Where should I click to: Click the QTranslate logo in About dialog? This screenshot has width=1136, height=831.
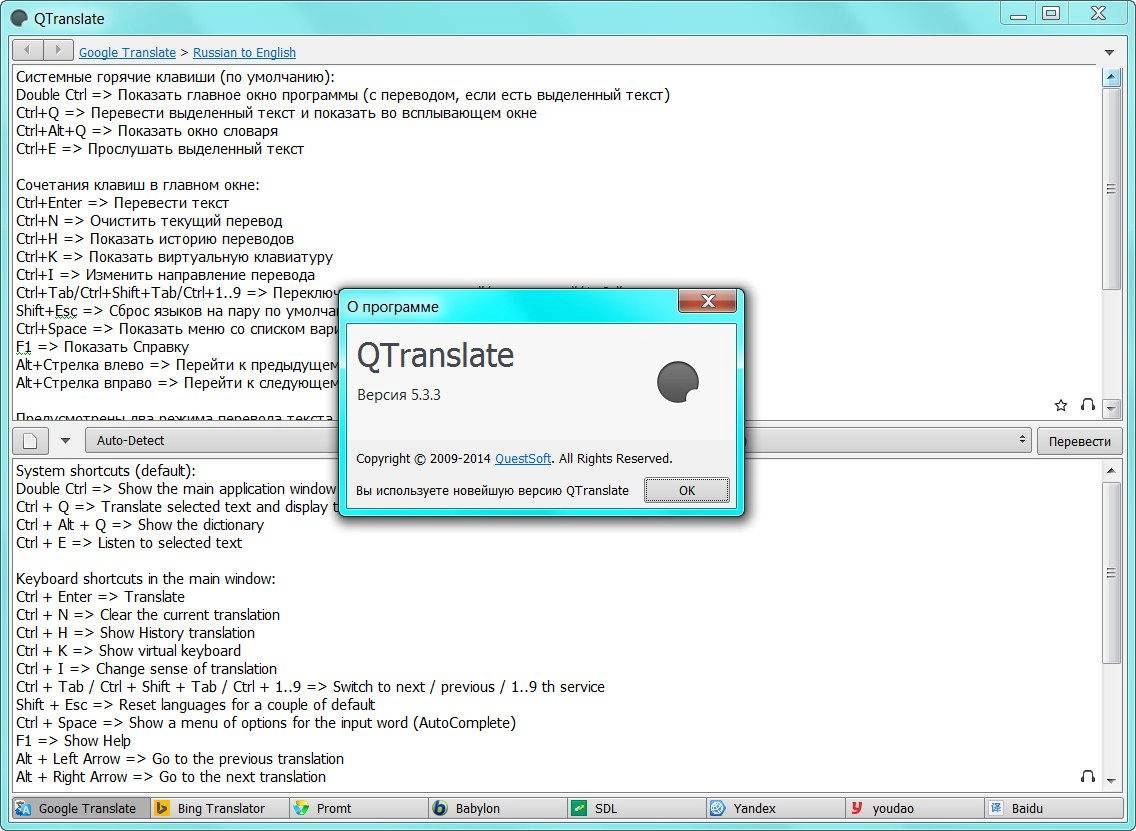point(677,382)
